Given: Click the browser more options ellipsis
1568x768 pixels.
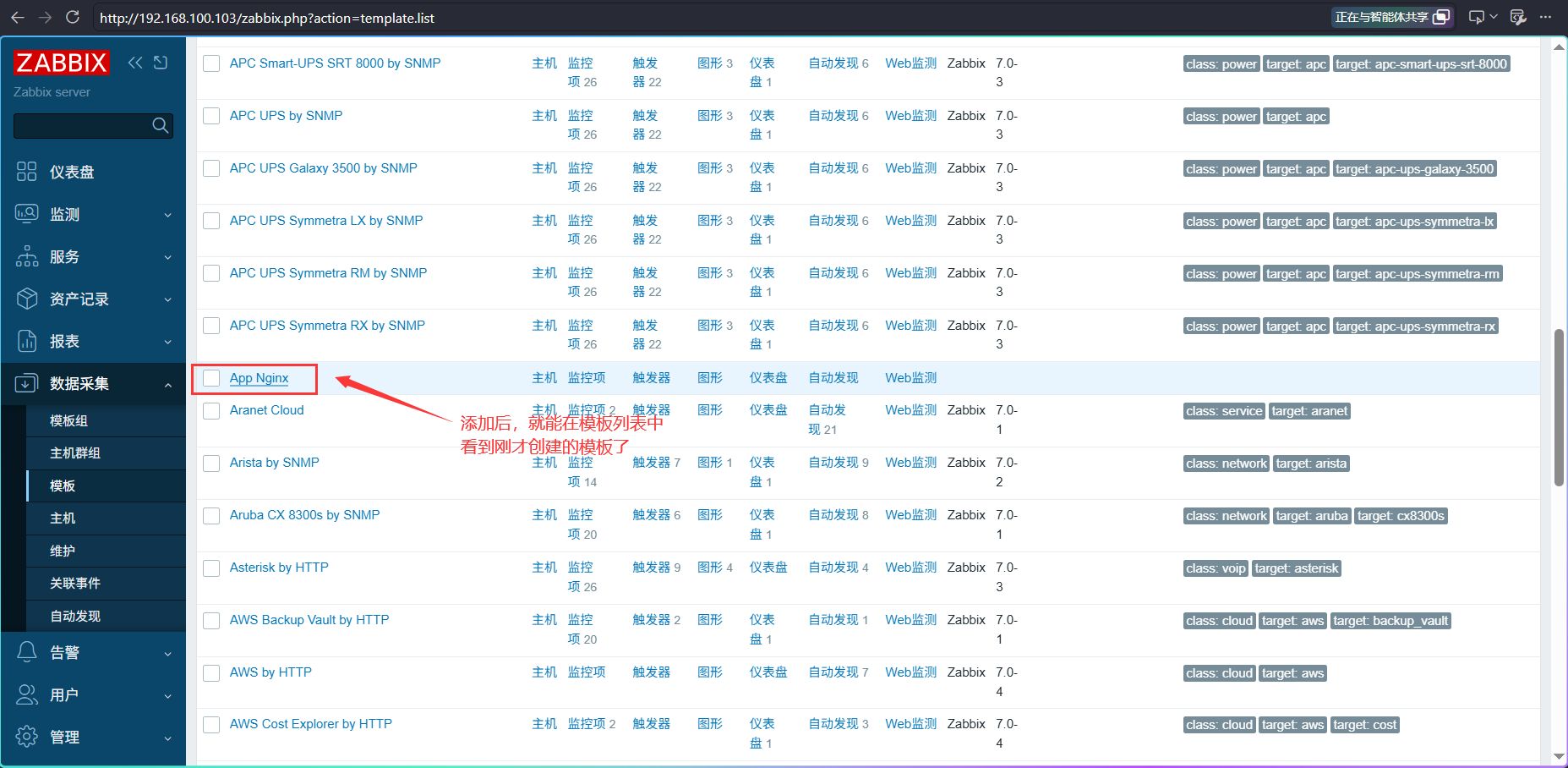Looking at the screenshot, I should tap(1546, 17).
